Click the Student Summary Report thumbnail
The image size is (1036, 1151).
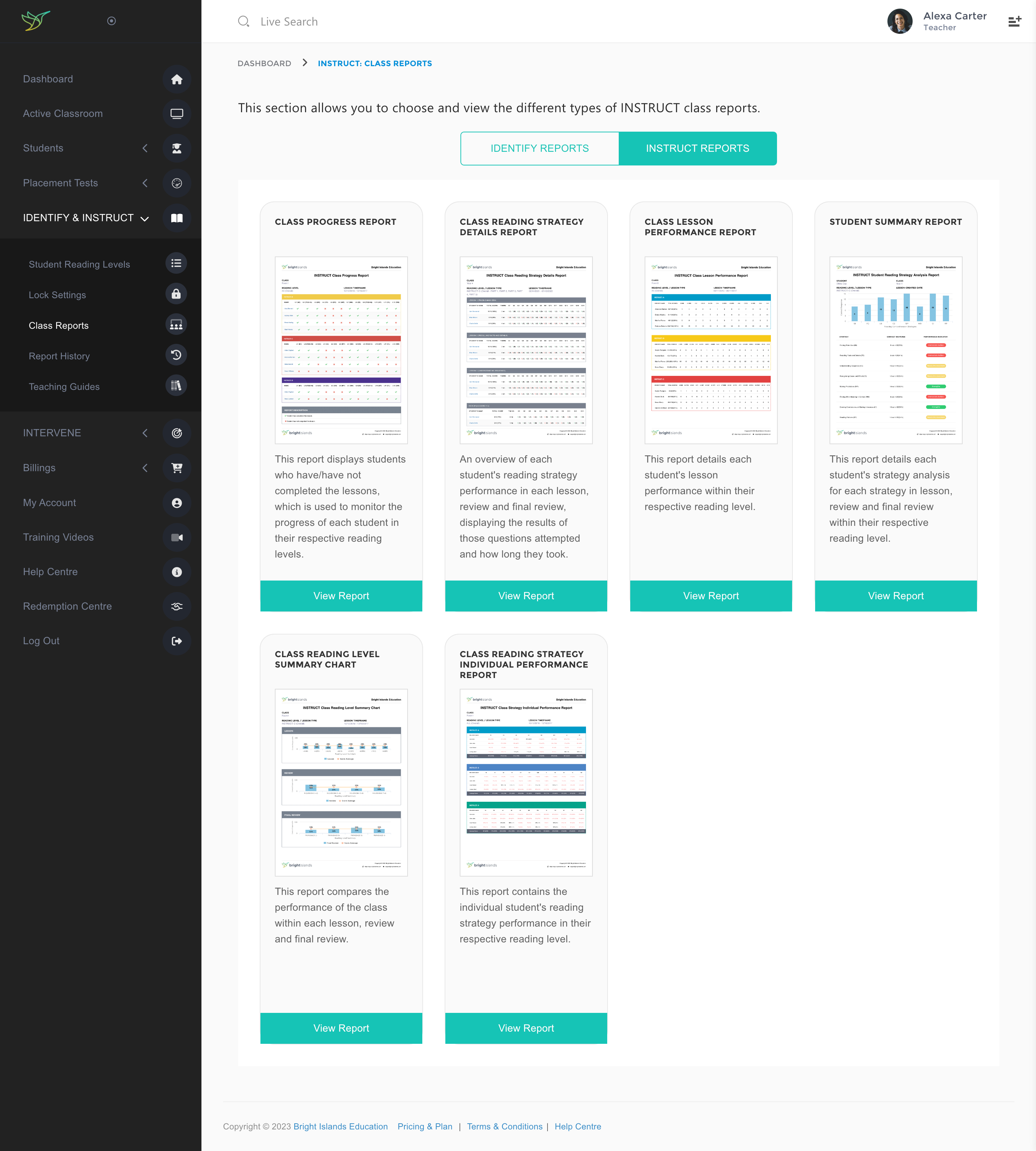tap(895, 350)
